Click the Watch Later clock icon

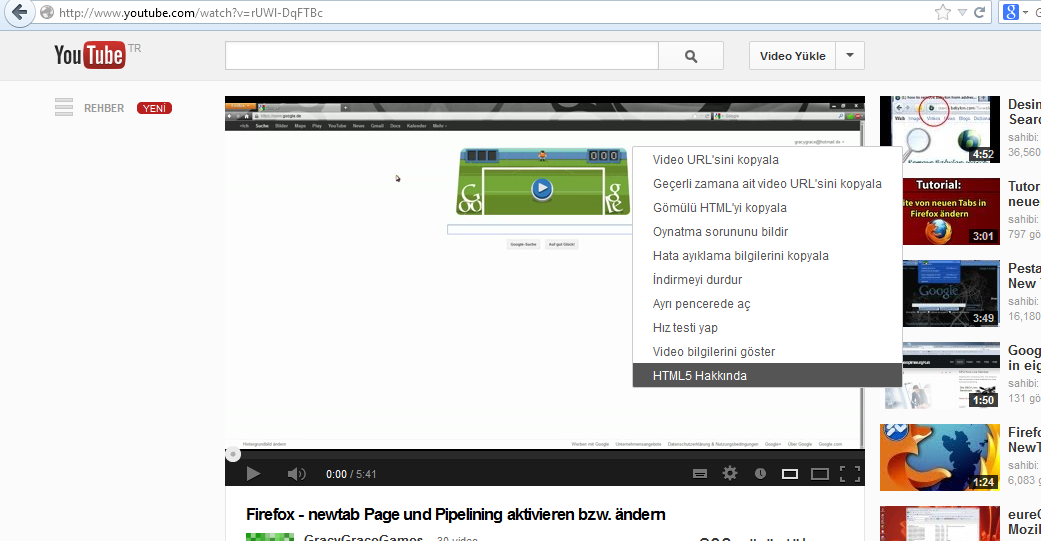760,474
